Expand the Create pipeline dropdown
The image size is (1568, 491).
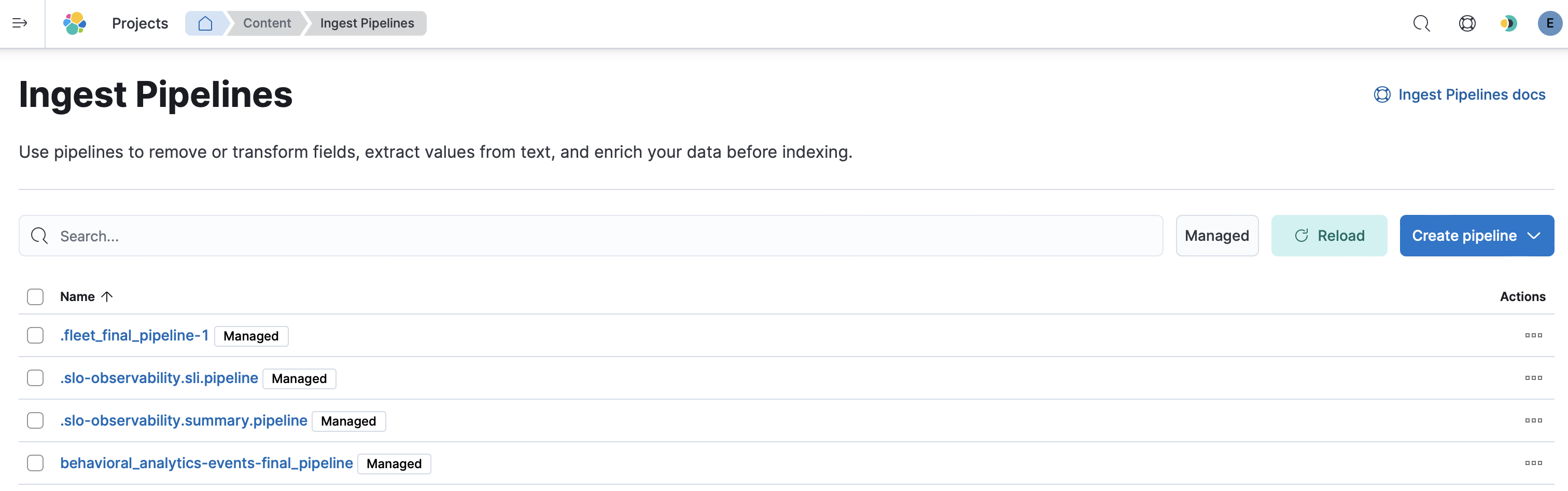1476,236
